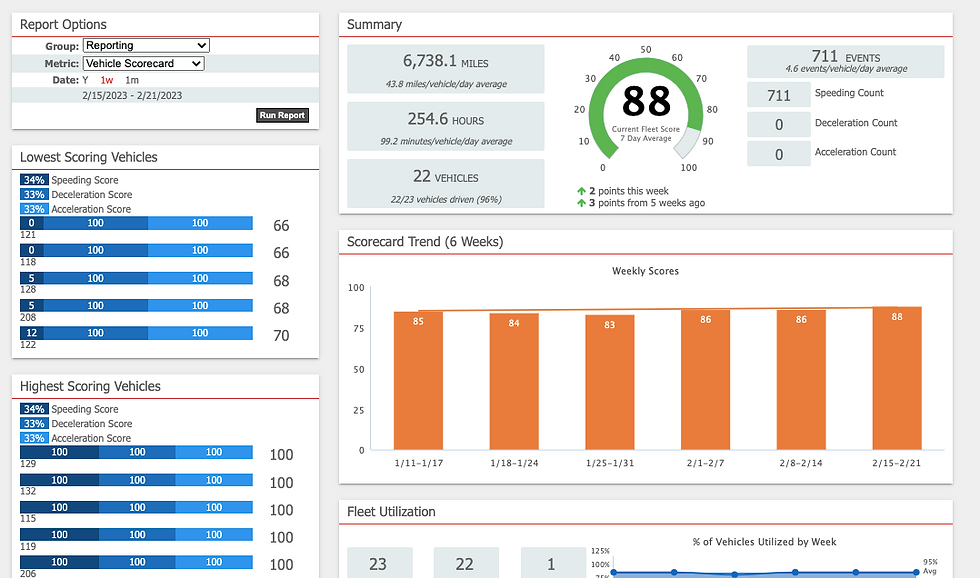Select the Y date range option
The width and height of the screenshot is (980, 578).
[x=85, y=80]
